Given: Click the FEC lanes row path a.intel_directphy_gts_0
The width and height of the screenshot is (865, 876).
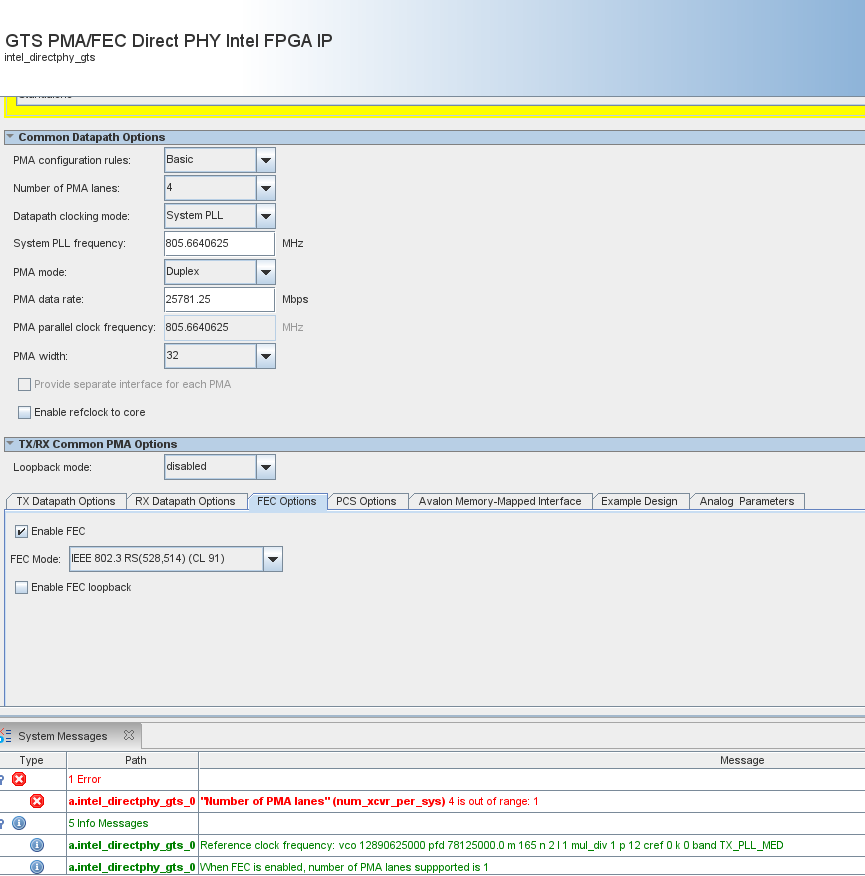Looking at the screenshot, I should click(x=132, y=867).
